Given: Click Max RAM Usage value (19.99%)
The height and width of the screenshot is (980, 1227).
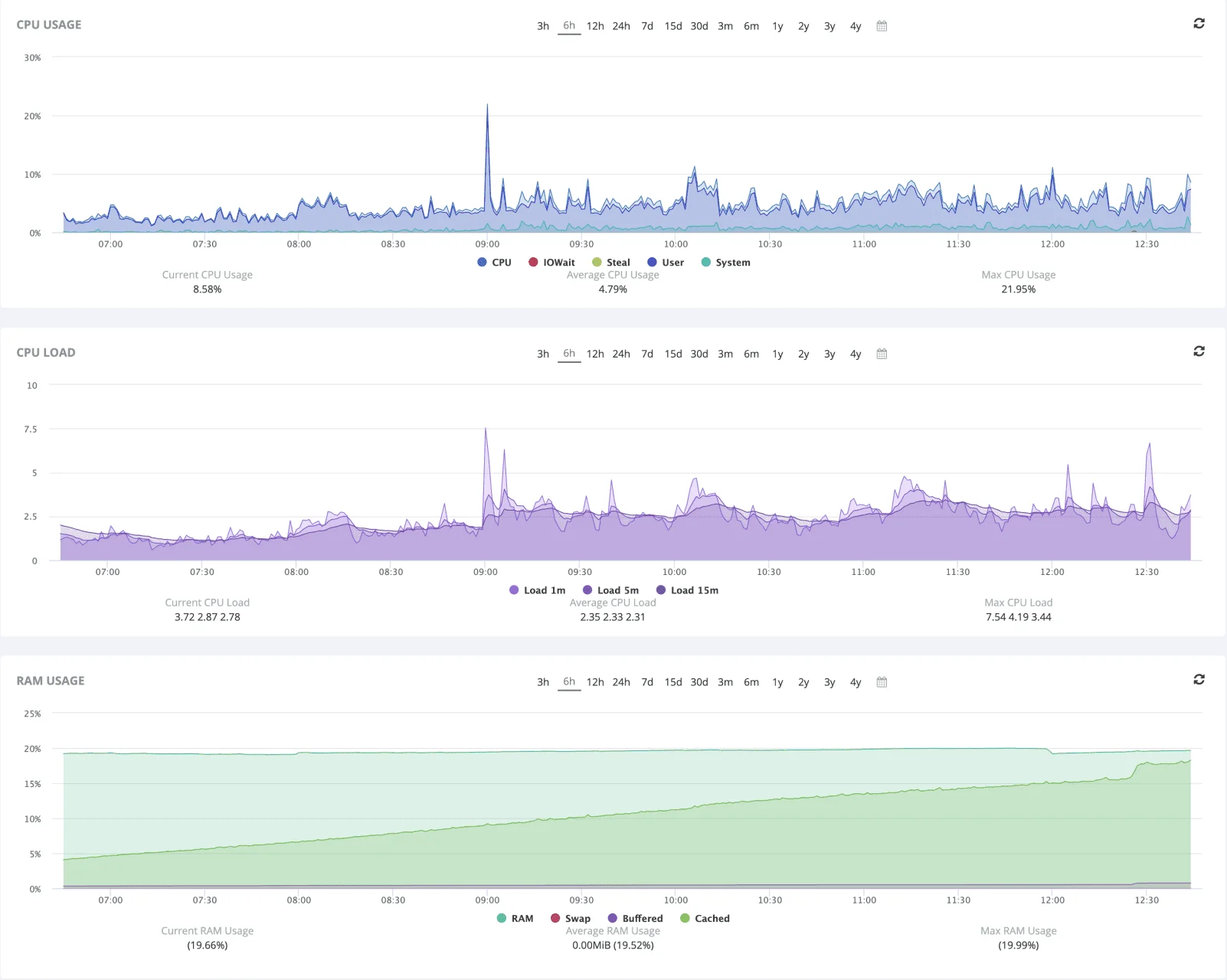Looking at the screenshot, I should tap(1018, 946).
